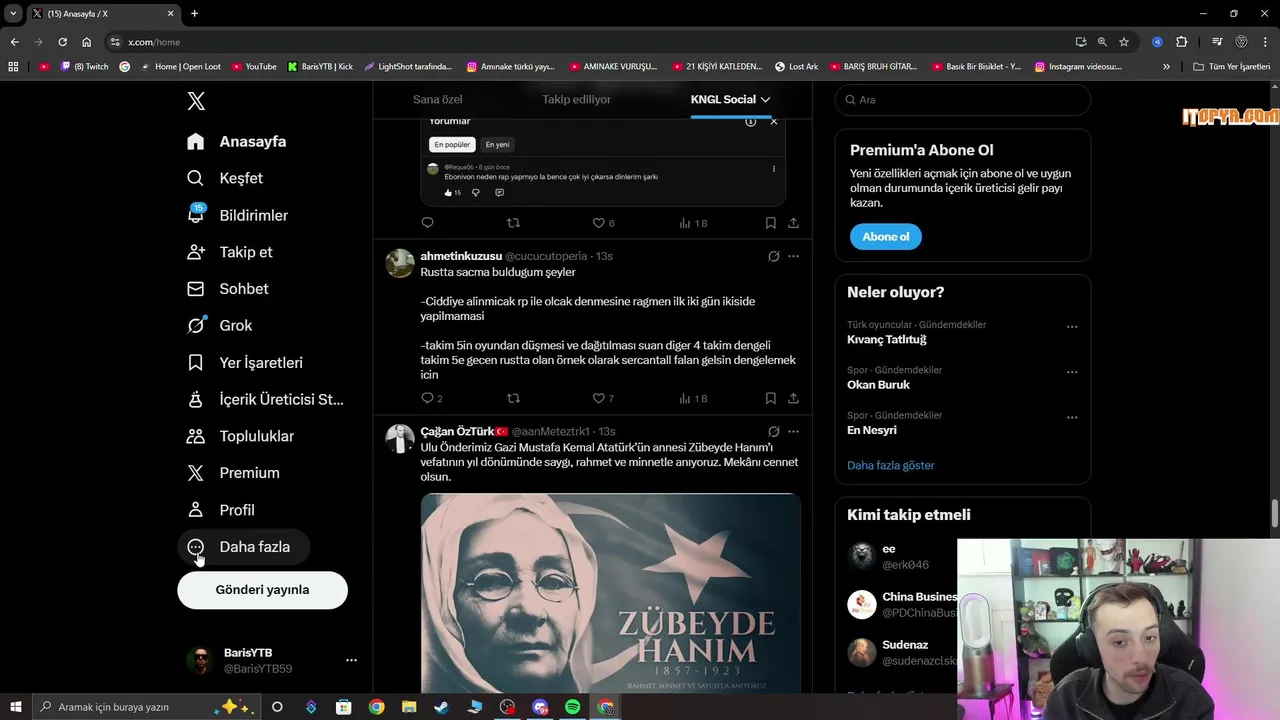Open more options for En Nesyri trend
1280x720 pixels.
[x=1071, y=417]
